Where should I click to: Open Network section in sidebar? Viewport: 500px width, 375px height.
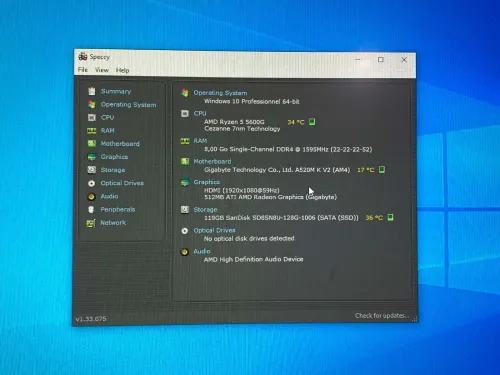coord(113,222)
